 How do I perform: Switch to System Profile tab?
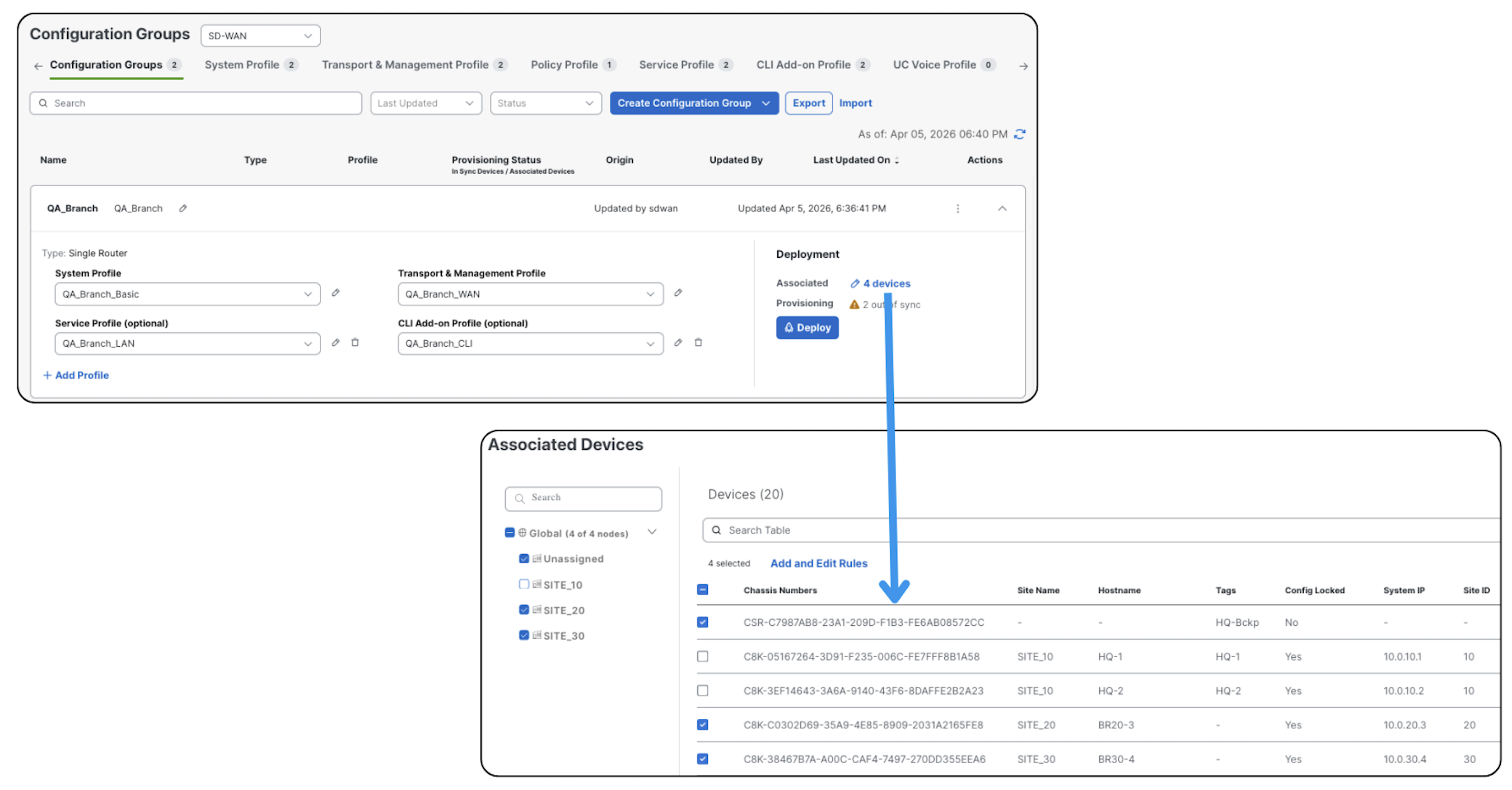click(241, 64)
